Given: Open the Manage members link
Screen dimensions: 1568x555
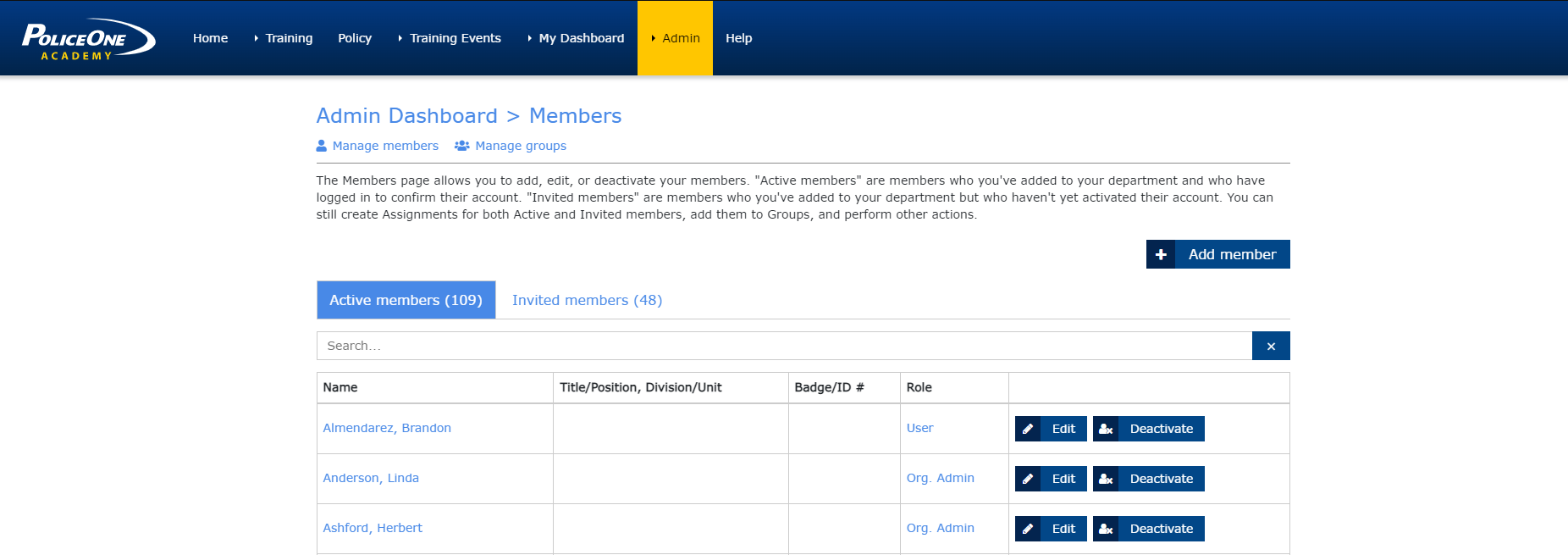Looking at the screenshot, I should 385,146.
